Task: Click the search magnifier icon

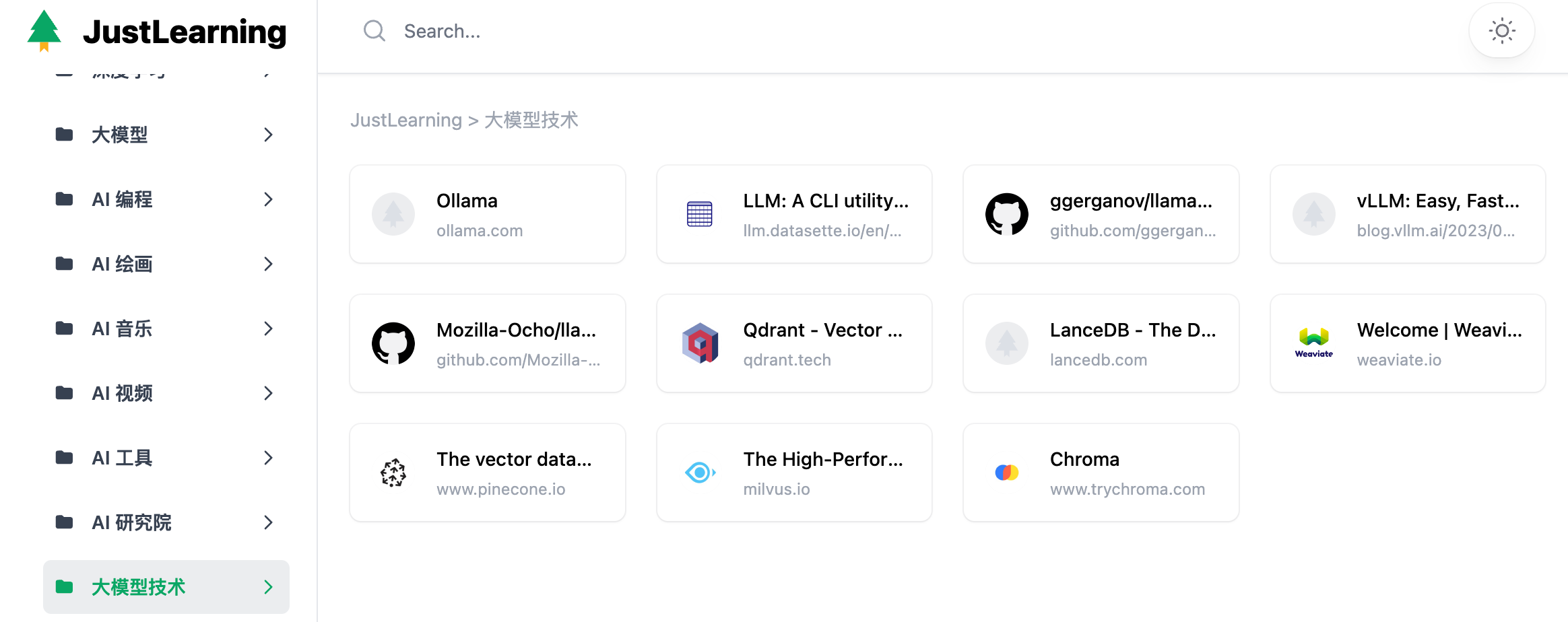Action: tap(374, 31)
